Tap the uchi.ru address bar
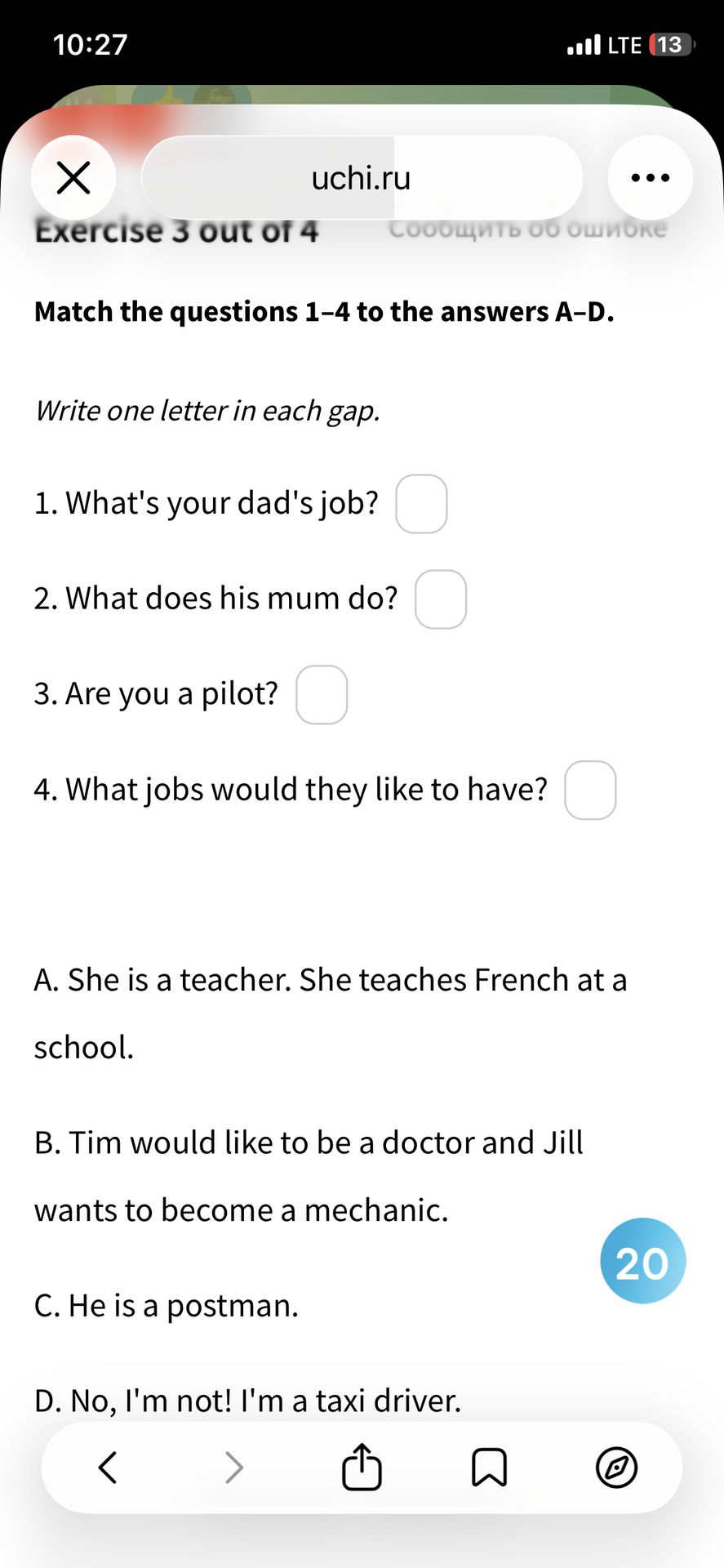Viewport: 724px width, 1568px height. pyautogui.click(x=362, y=177)
